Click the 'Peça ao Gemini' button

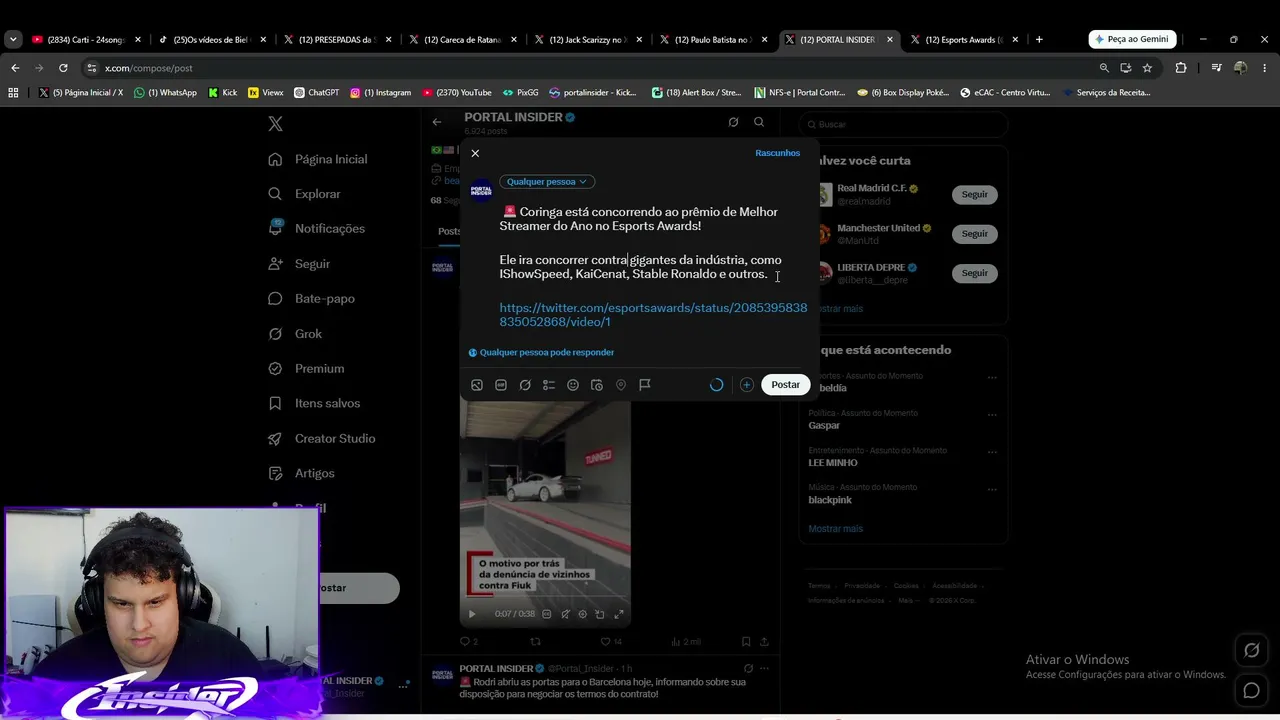point(1132,40)
